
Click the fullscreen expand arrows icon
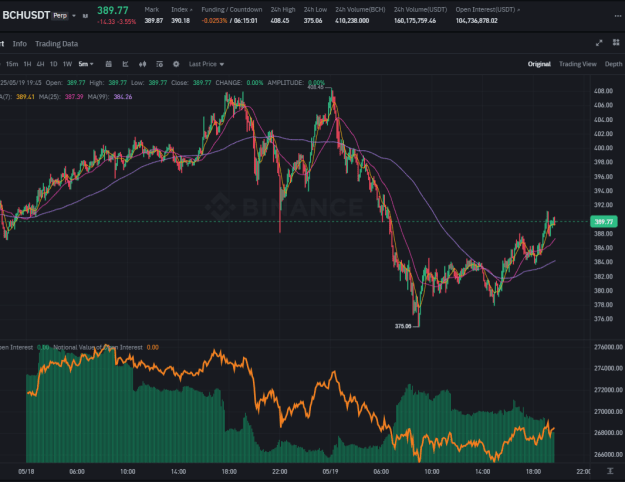(599, 43)
